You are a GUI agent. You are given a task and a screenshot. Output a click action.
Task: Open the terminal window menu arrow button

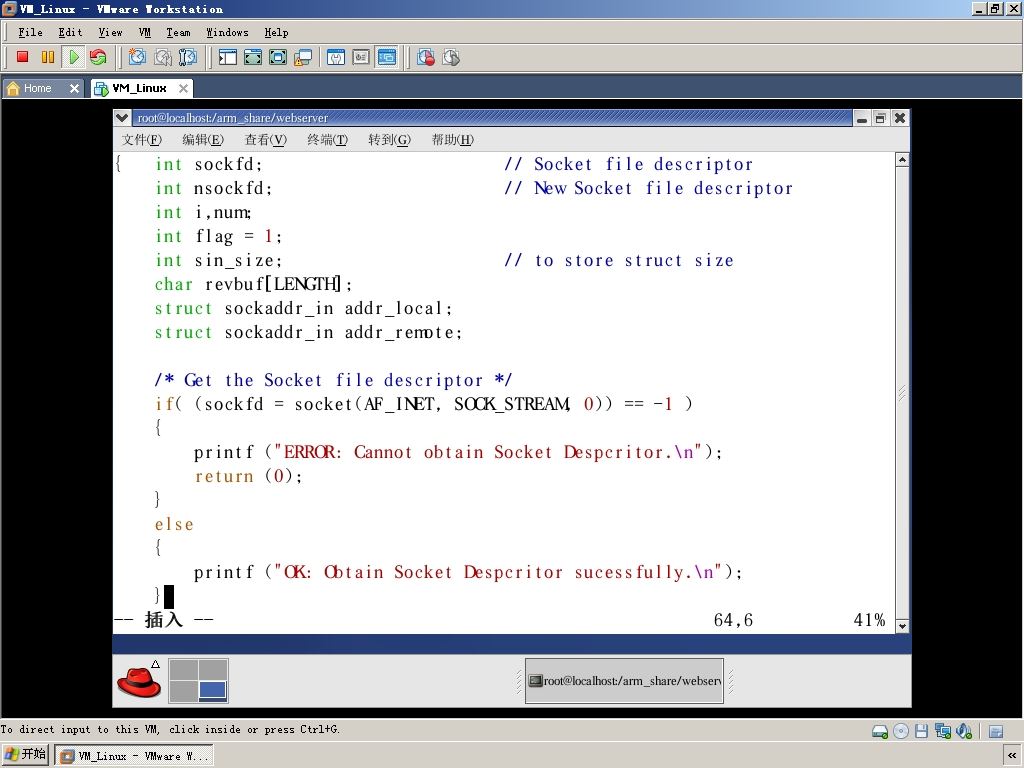point(122,118)
